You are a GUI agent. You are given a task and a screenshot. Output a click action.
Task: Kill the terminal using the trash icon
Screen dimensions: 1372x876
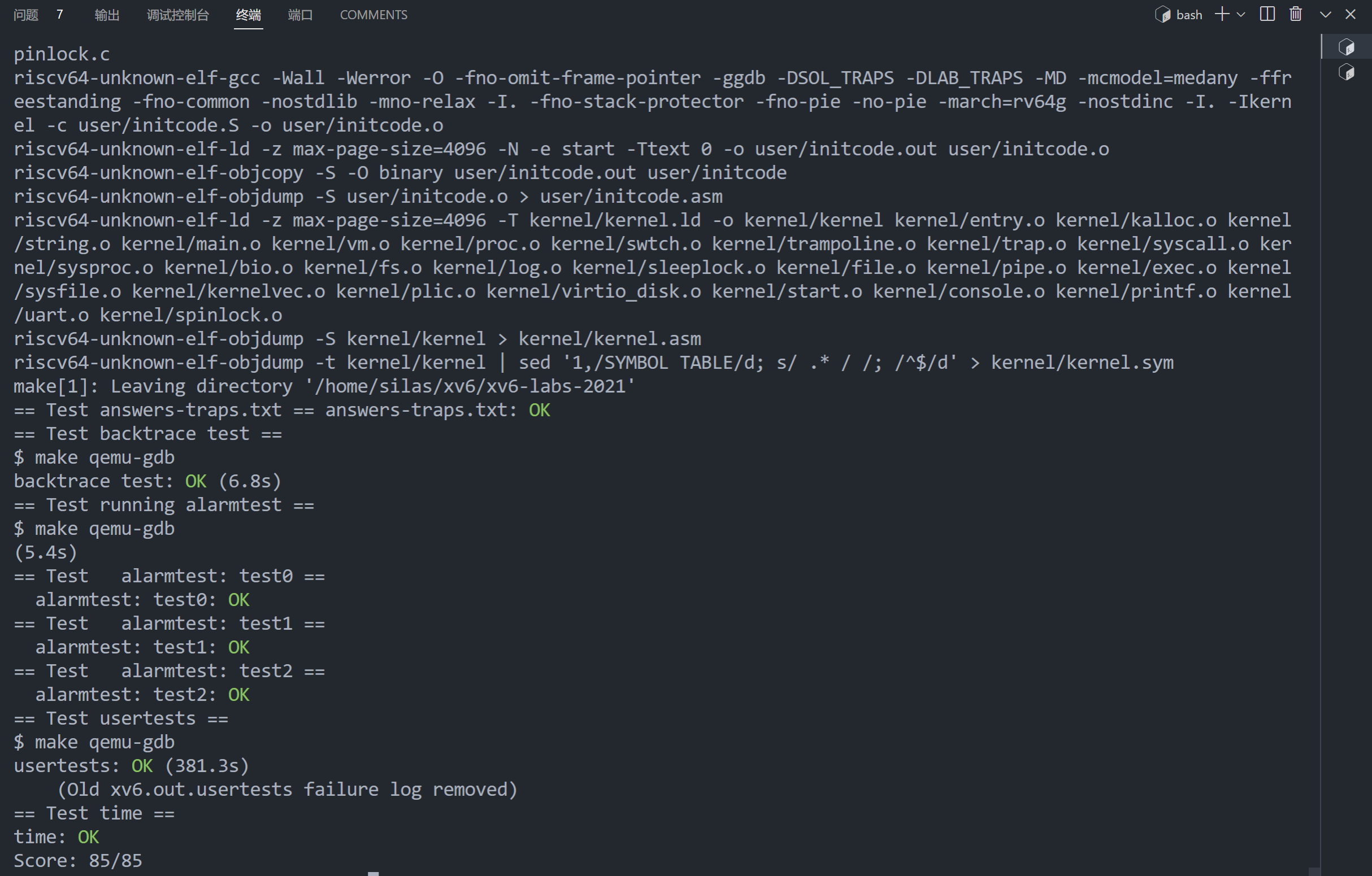[1296, 14]
